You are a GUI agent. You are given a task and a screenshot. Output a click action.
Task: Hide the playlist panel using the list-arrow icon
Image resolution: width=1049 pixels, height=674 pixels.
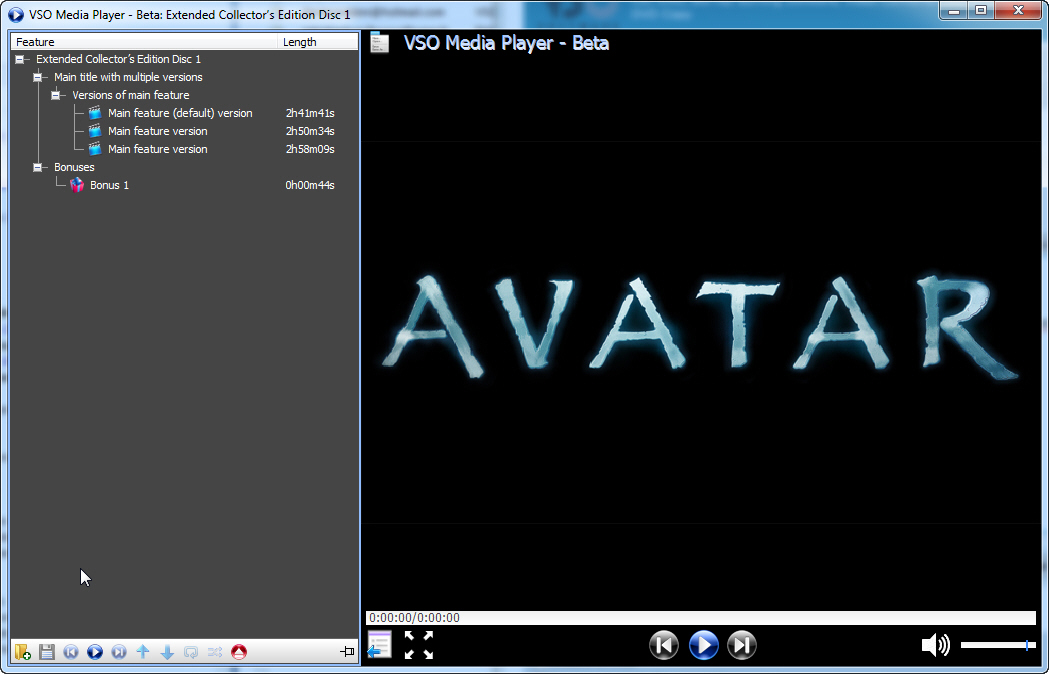coord(379,645)
